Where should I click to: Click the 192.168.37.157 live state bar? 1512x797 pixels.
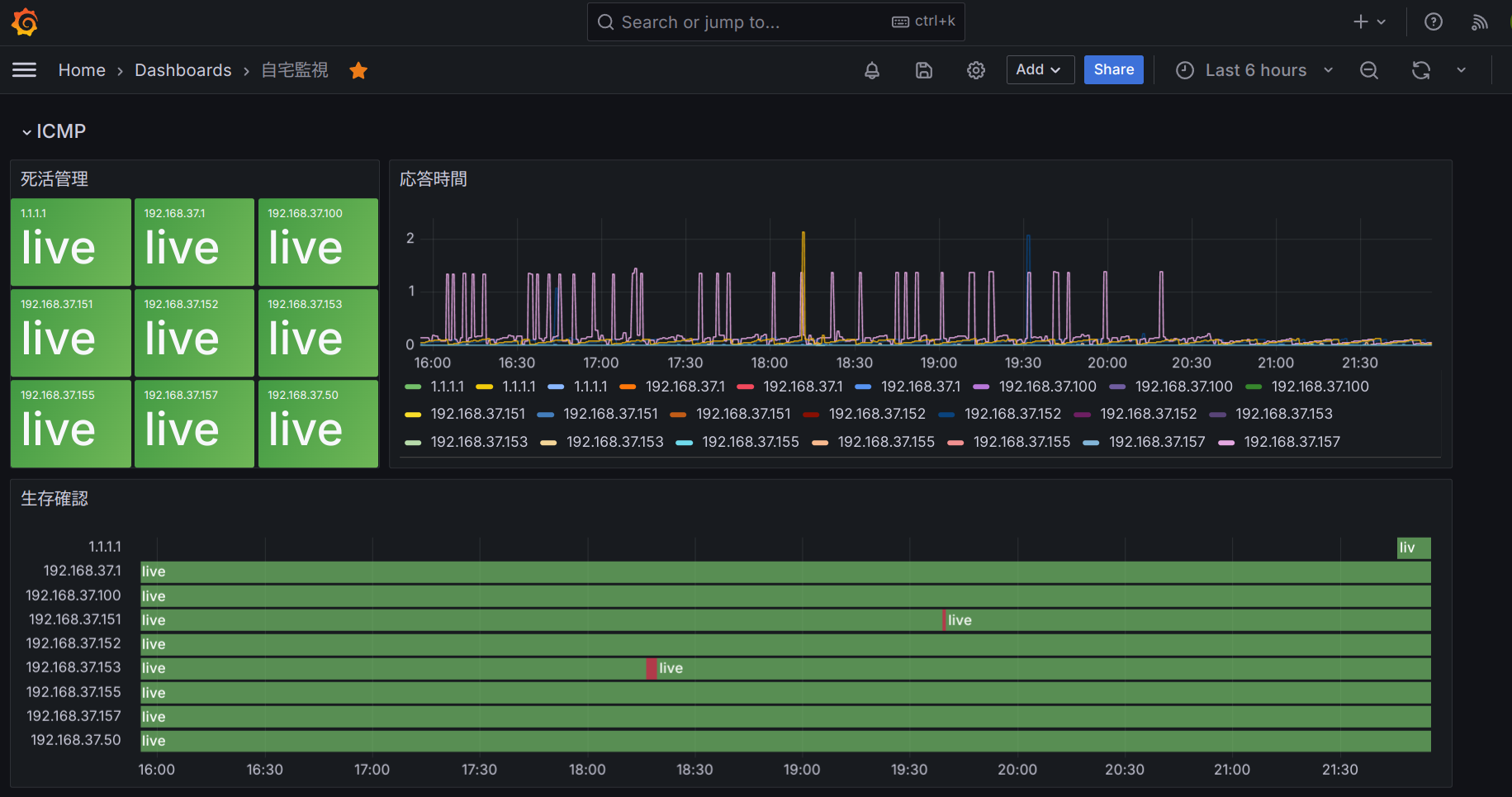pos(785,717)
